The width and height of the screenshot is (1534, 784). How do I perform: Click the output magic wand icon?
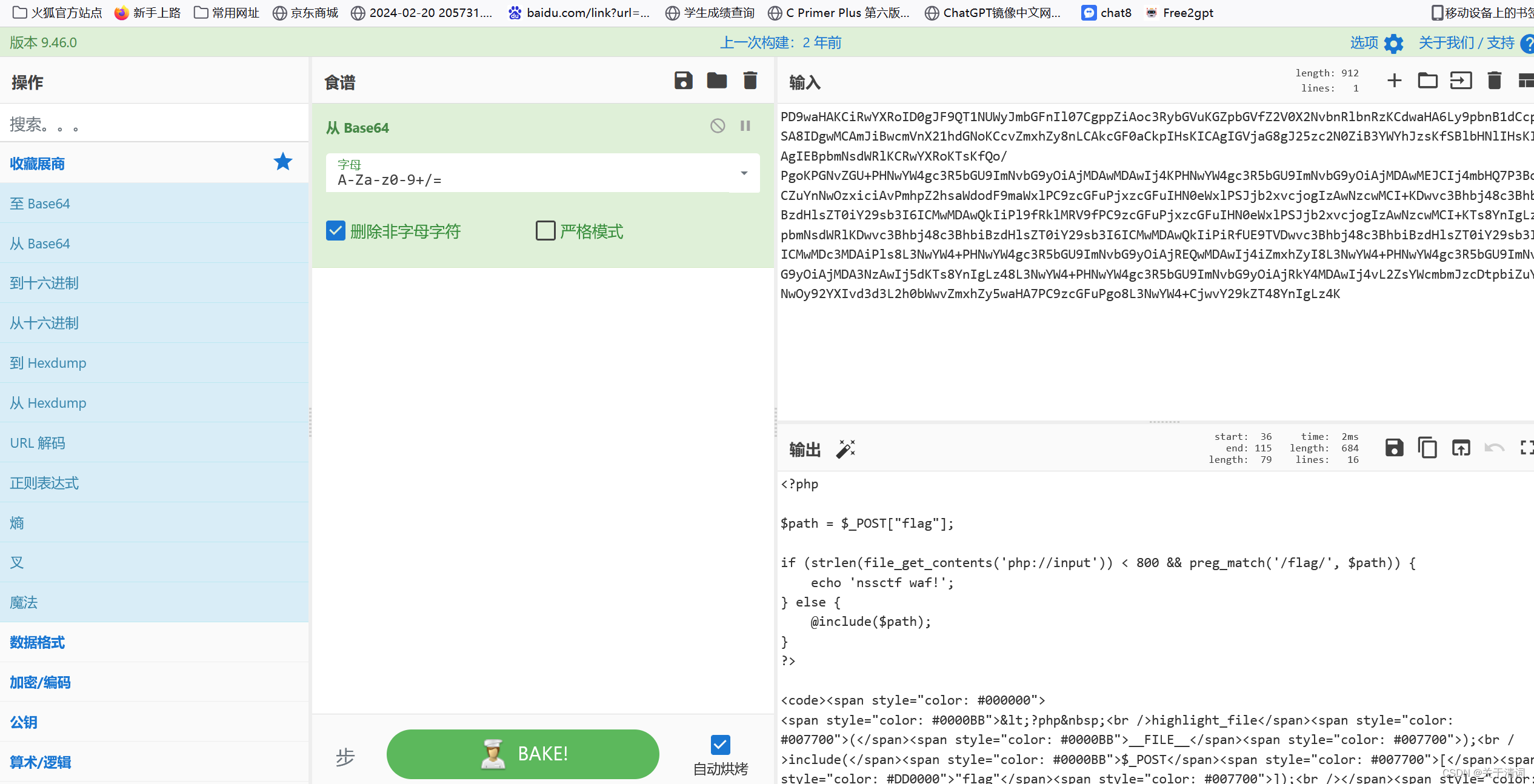click(845, 449)
